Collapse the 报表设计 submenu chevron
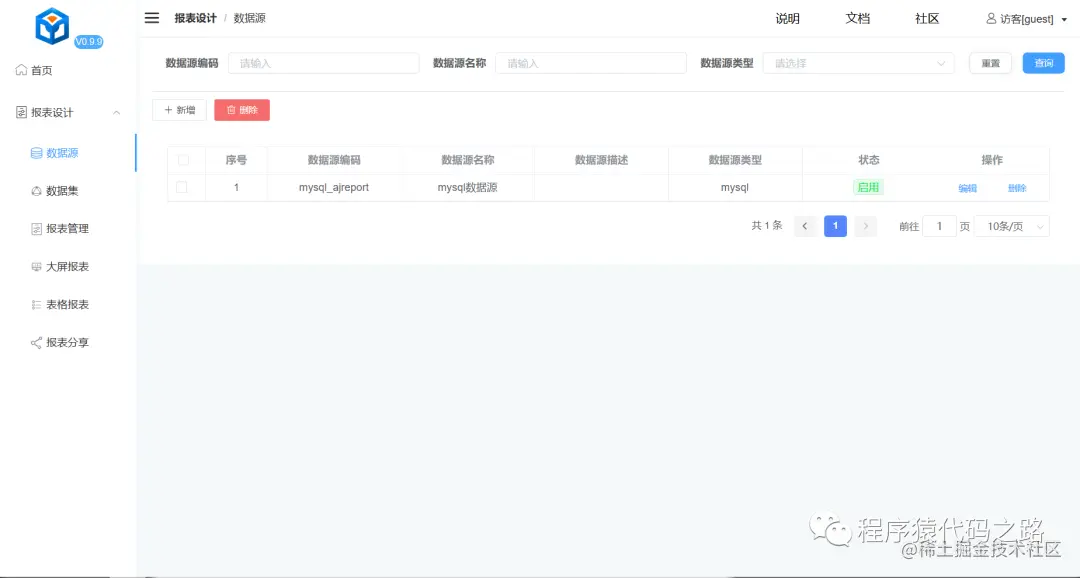This screenshot has height=578, width=1080. pos(116,112)
